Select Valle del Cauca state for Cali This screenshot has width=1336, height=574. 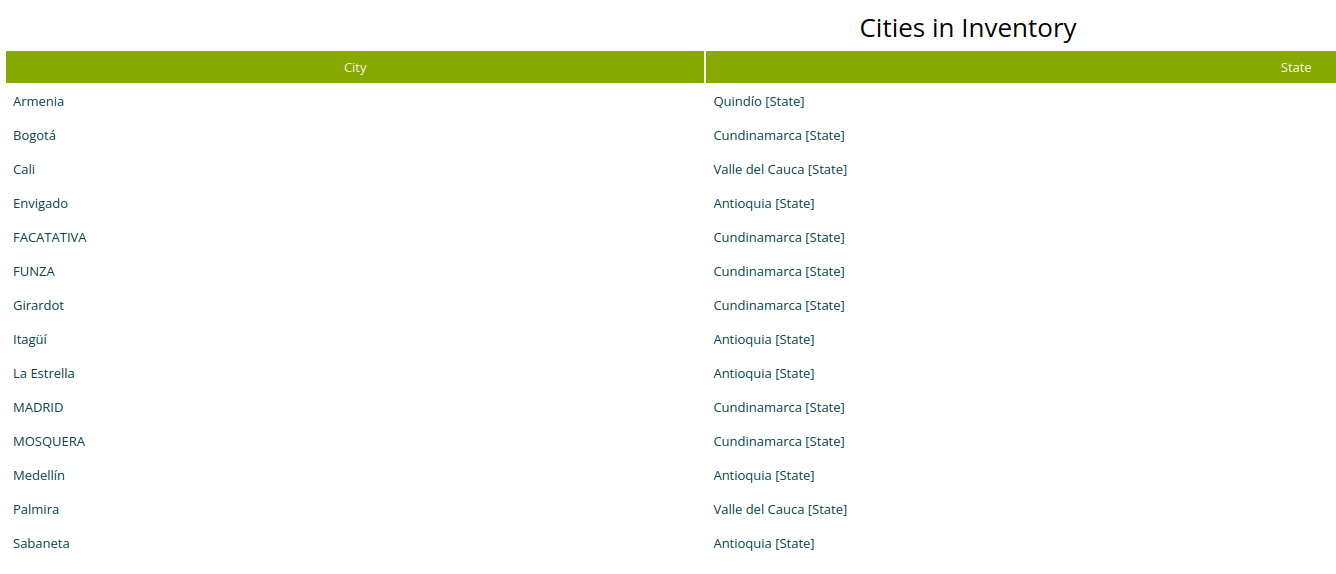click(780, 170)
